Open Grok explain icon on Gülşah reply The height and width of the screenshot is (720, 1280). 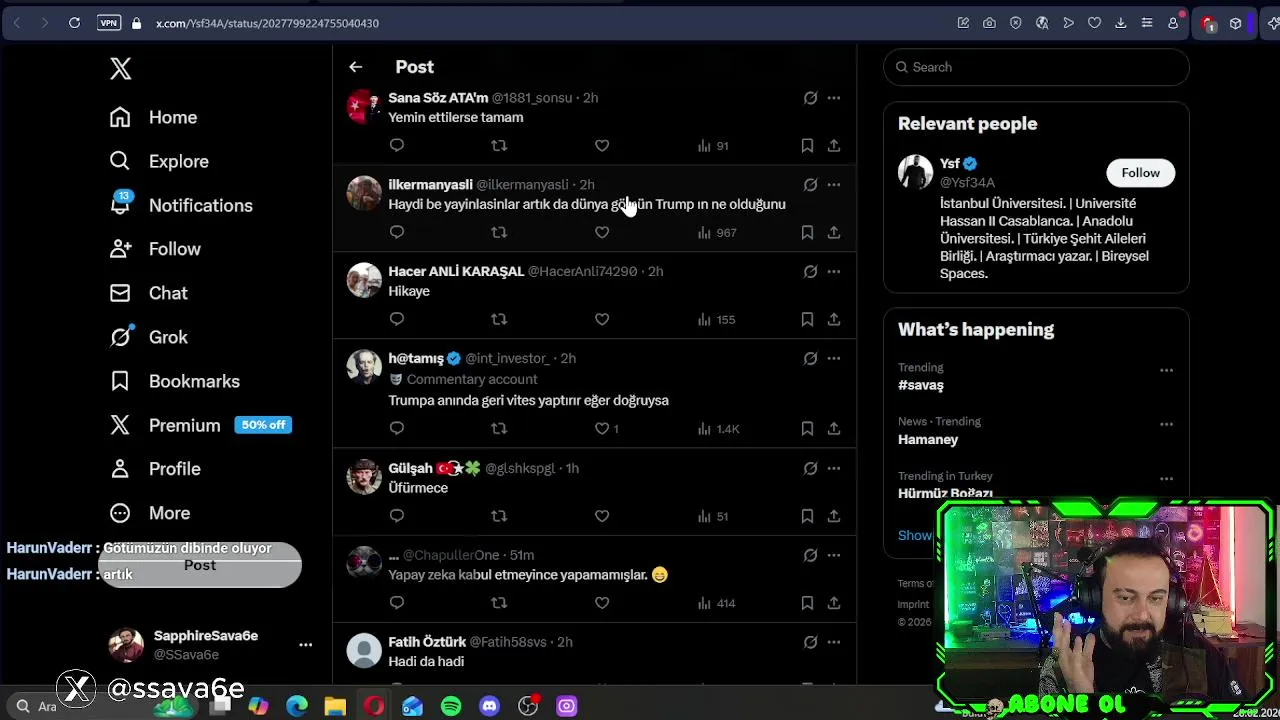[810, 469]
